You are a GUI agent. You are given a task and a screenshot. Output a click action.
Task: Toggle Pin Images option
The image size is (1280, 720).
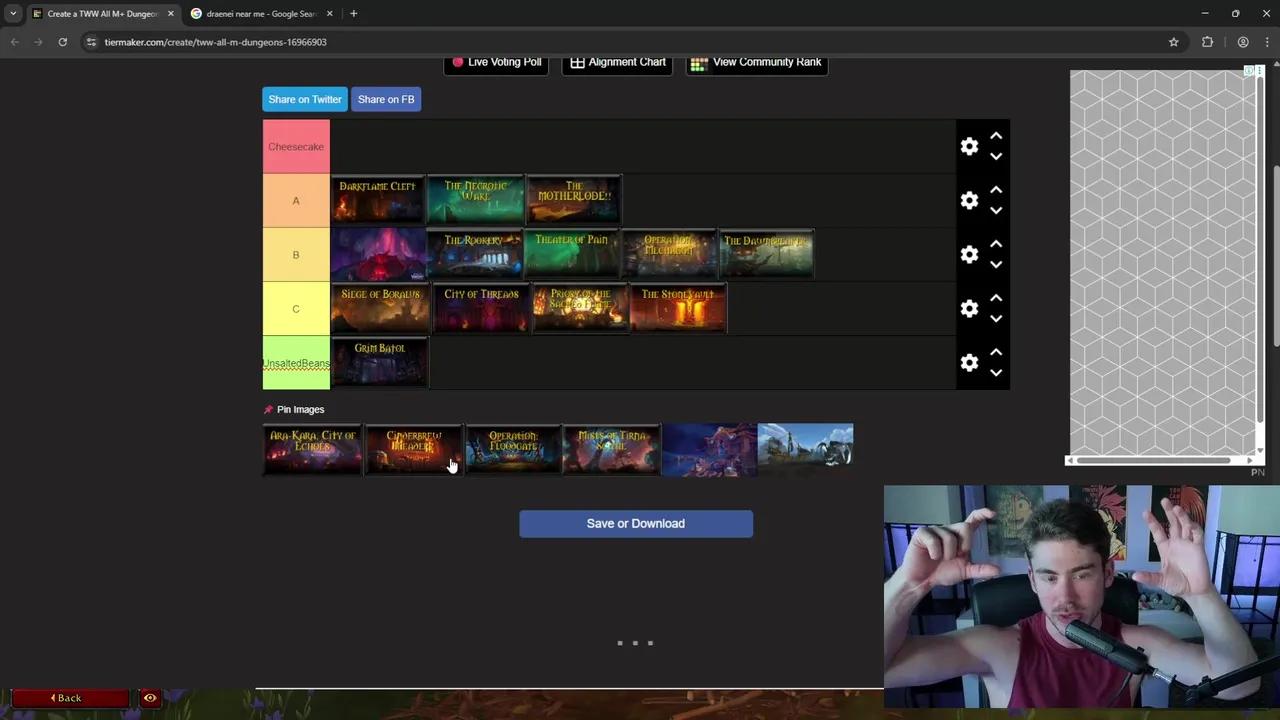pos(300,409)
